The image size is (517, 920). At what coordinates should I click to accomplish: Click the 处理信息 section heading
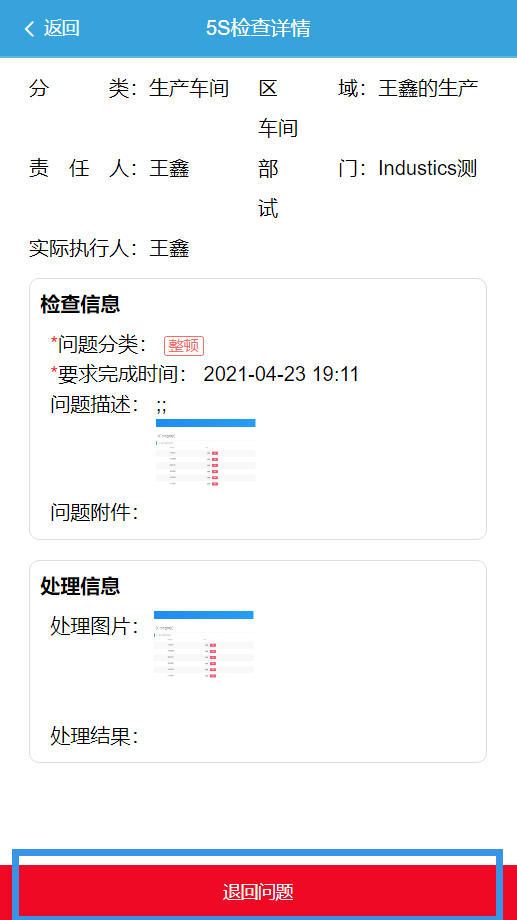pos(80,586)
